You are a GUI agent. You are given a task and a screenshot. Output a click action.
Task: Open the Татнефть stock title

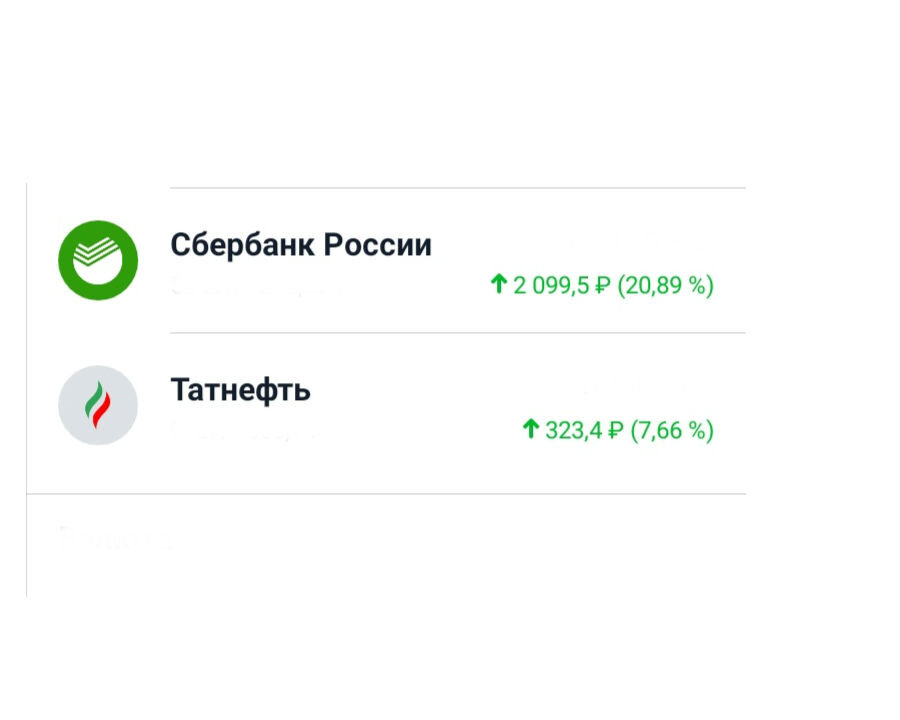click(x=240, y=390)
